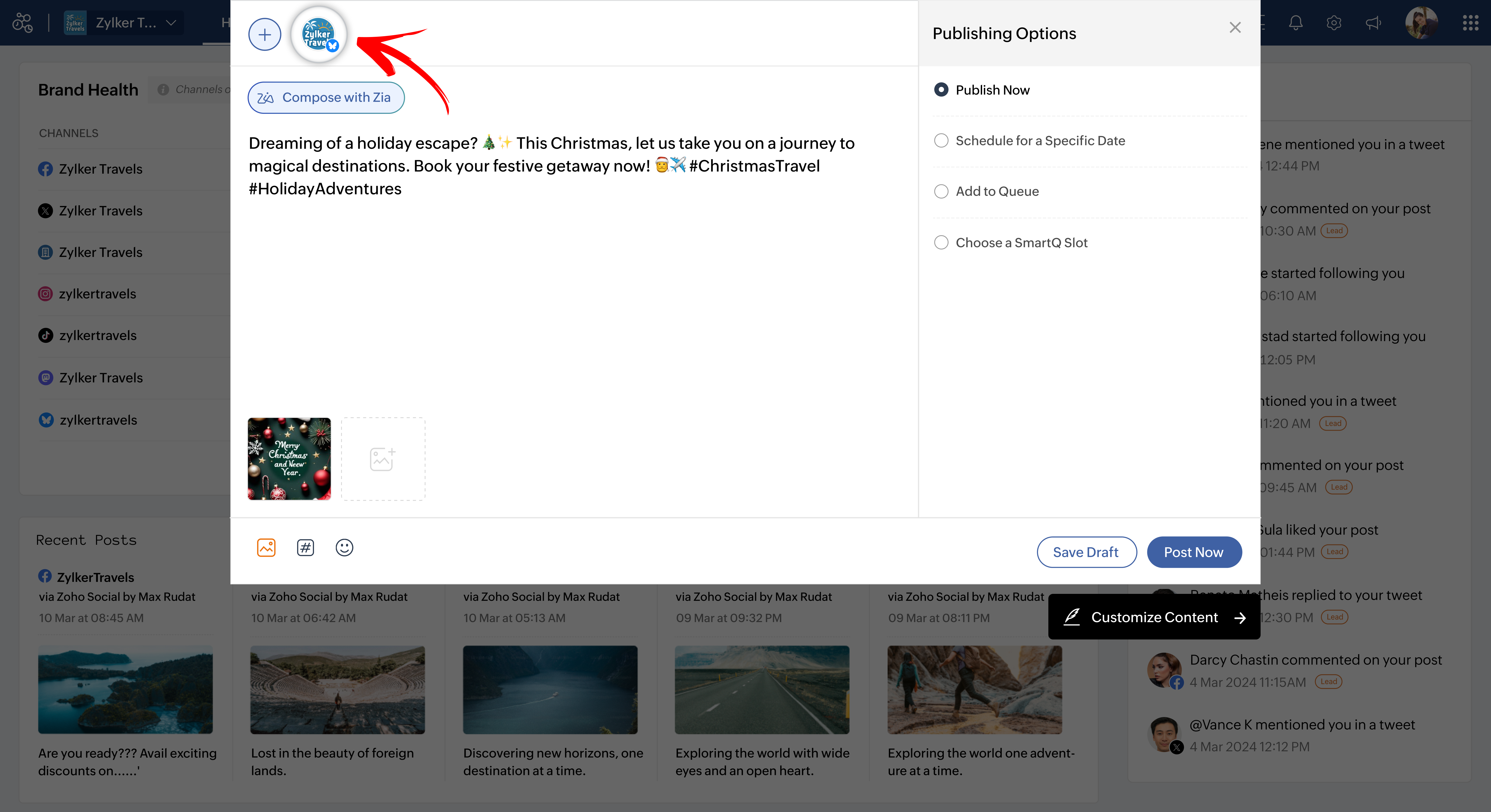Screen dimensions: 1491x812
Task: Click the Save Draft button
Action: click(1086, 552)
